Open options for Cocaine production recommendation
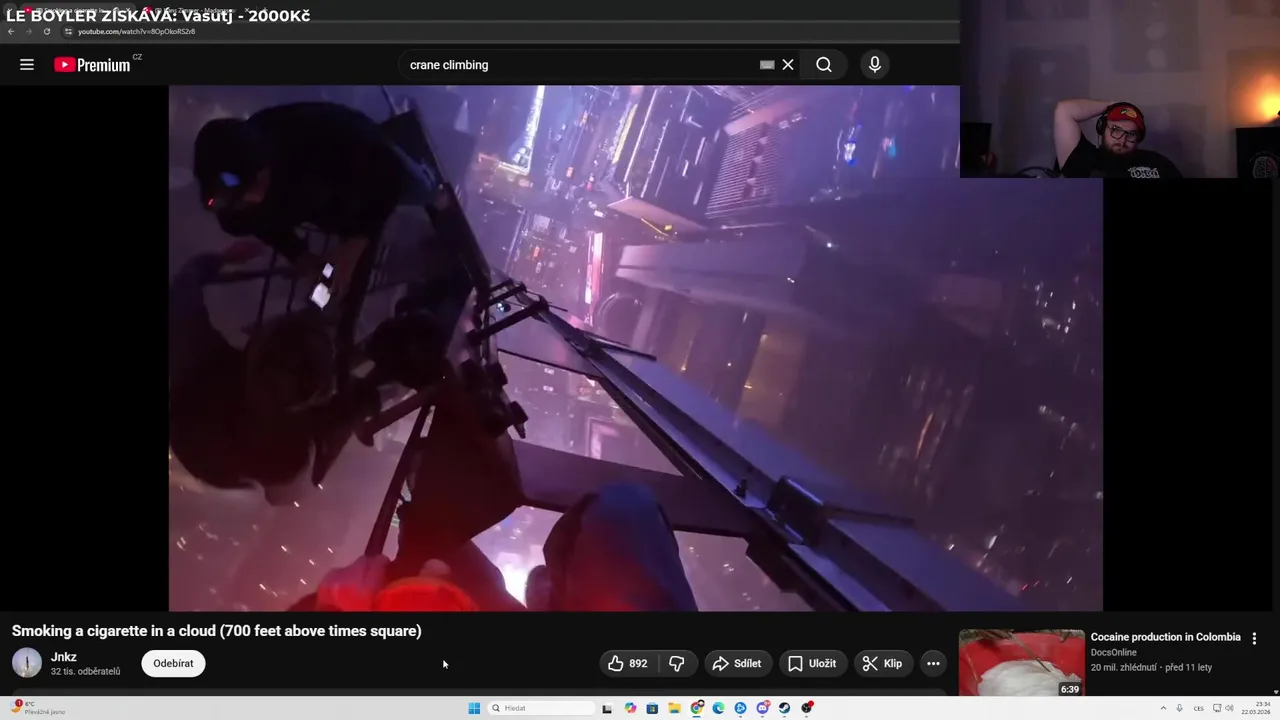The image size is (1280, 720). [x=1254, y=638]
